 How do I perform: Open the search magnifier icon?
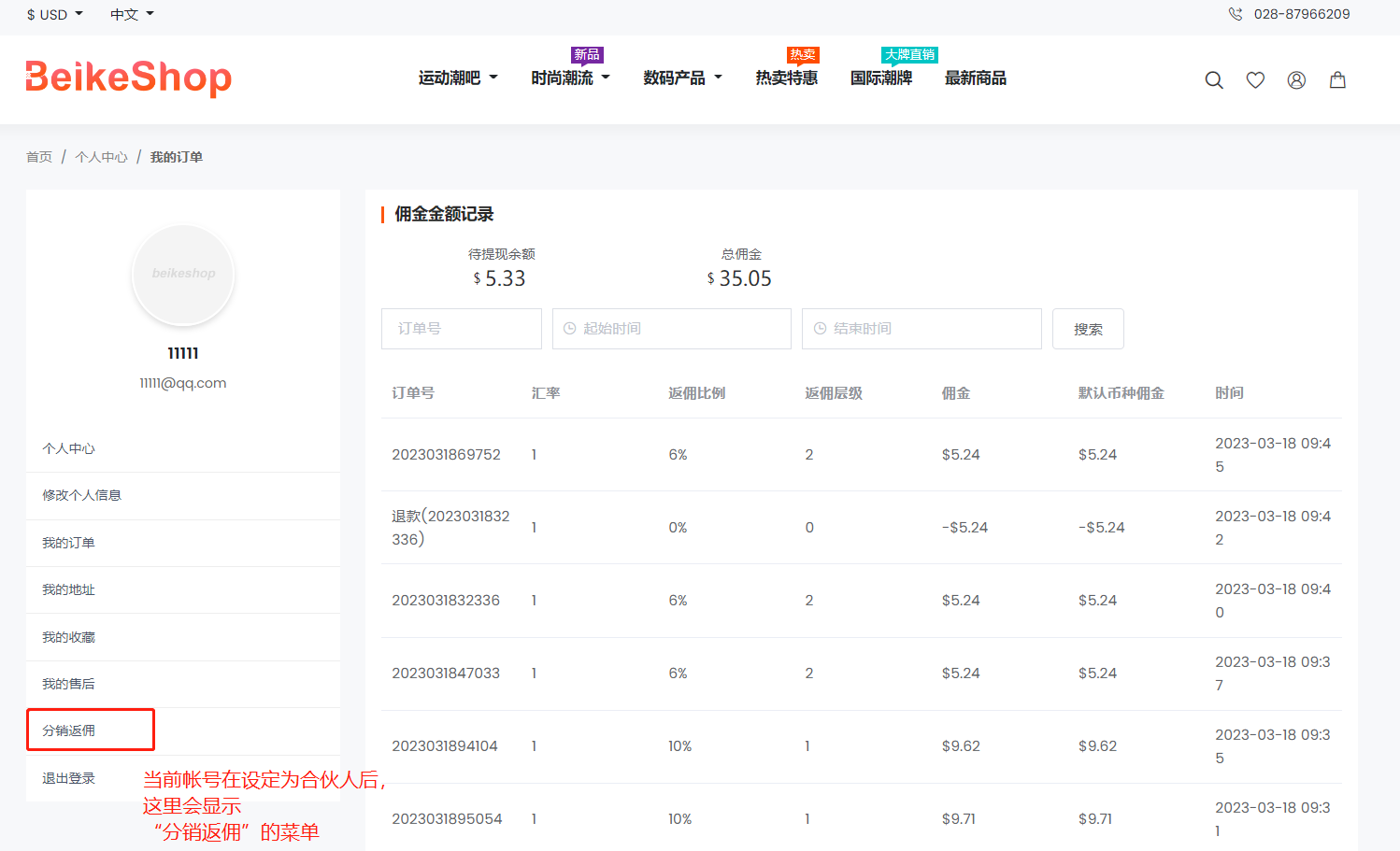[x=1214, y=80]
